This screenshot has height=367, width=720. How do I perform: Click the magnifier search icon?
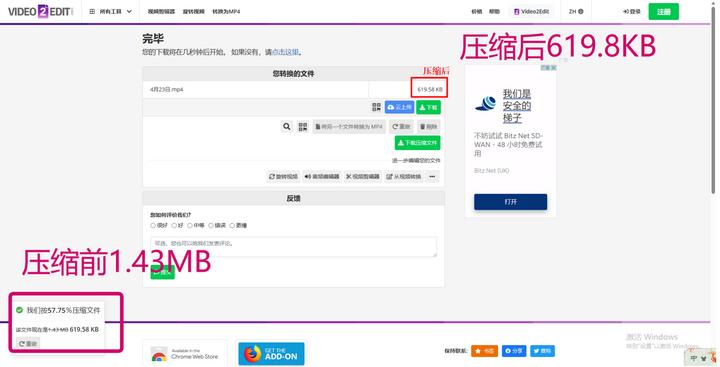(x=287, y=126)
